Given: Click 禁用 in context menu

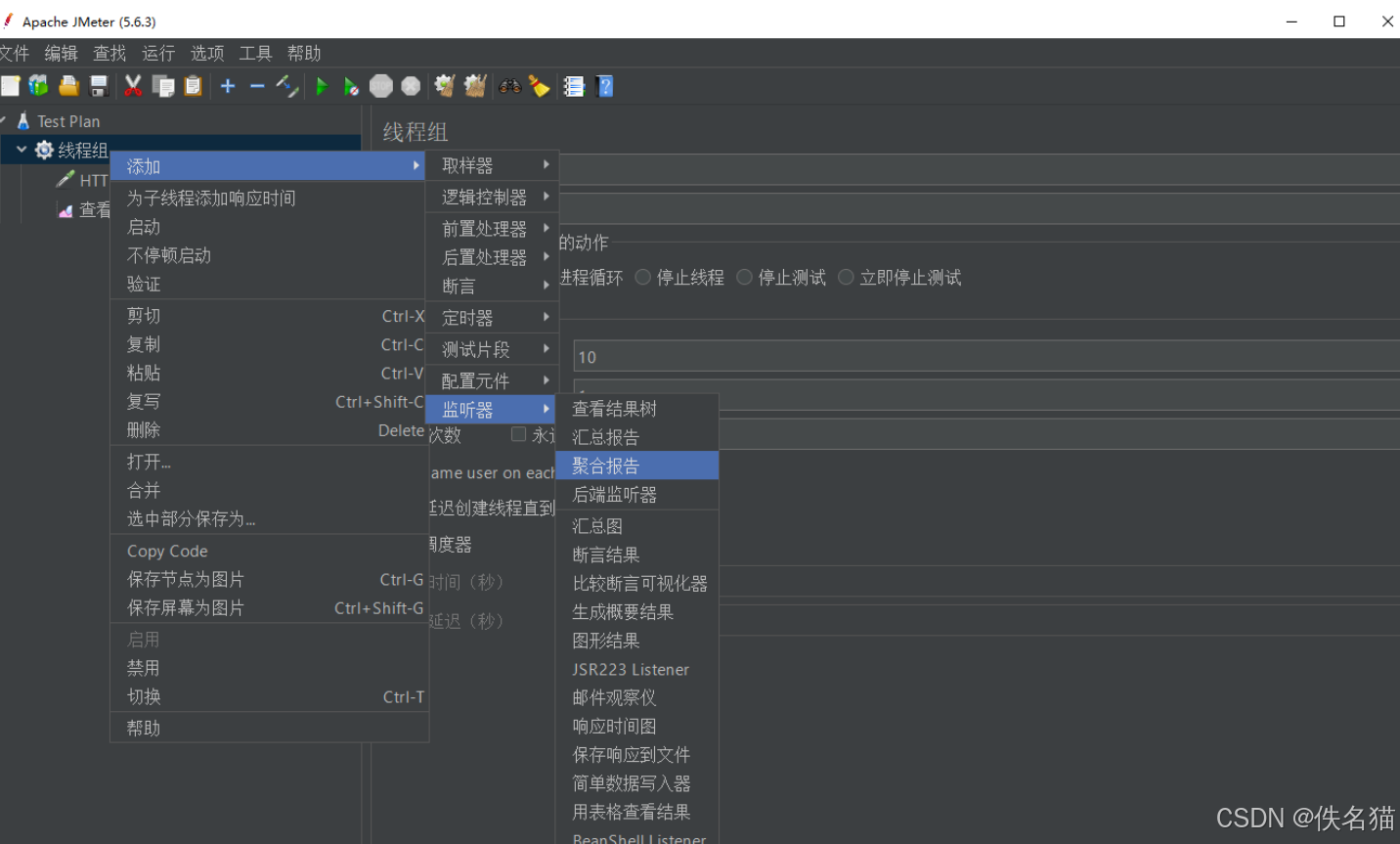Looking at the screenshot, I should [269, 668].
